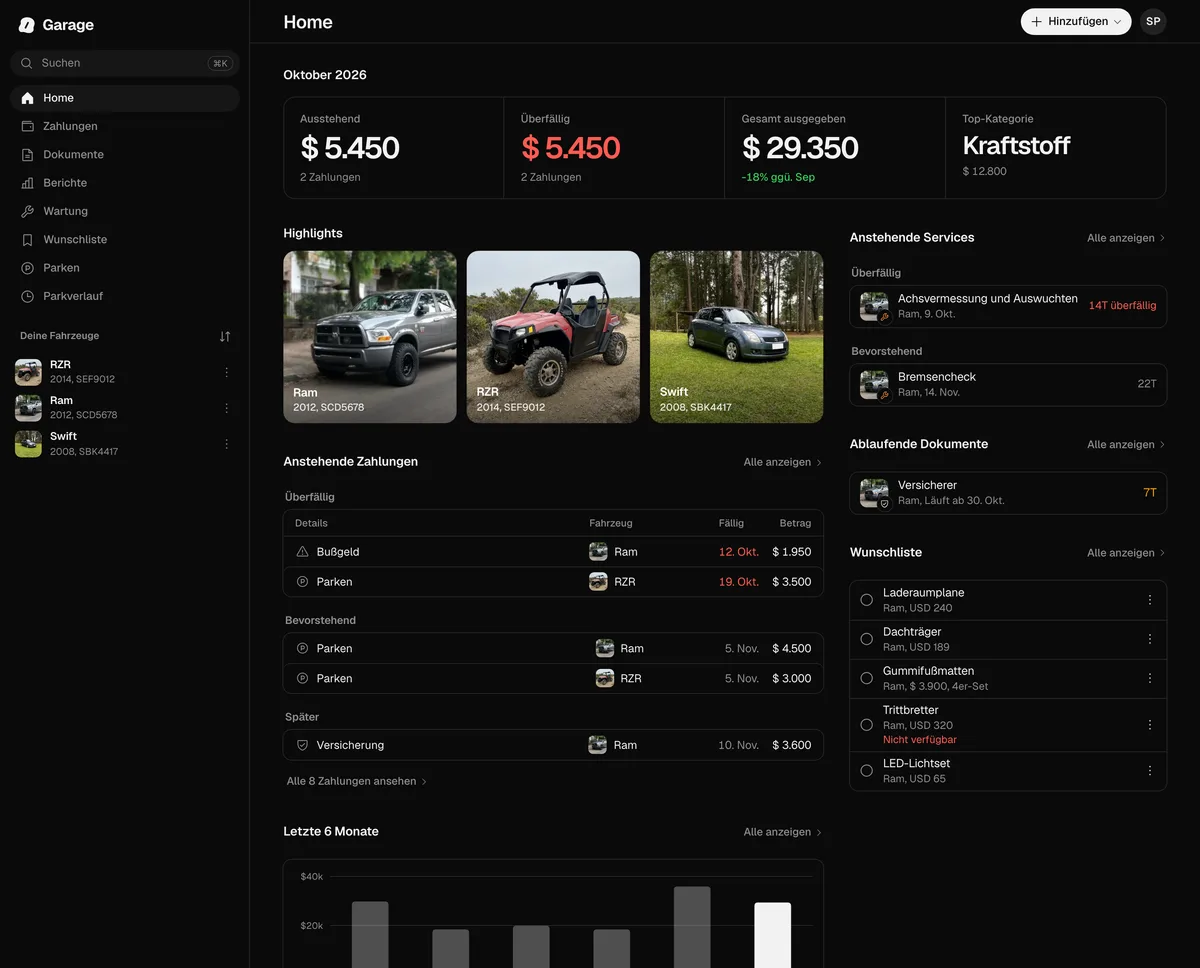Open Achsvermessung und Auswuchten service entry
The width and height of the screenshot is (1200, 968).
click(x=1008, y=306)
